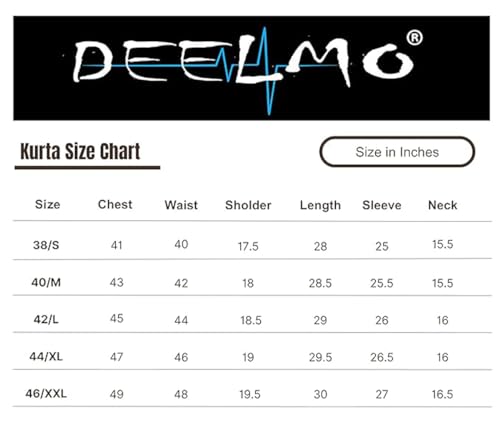Screen dimensions: 500x432
Task: Select the 40/M size row label
Action: pos(46,283)
